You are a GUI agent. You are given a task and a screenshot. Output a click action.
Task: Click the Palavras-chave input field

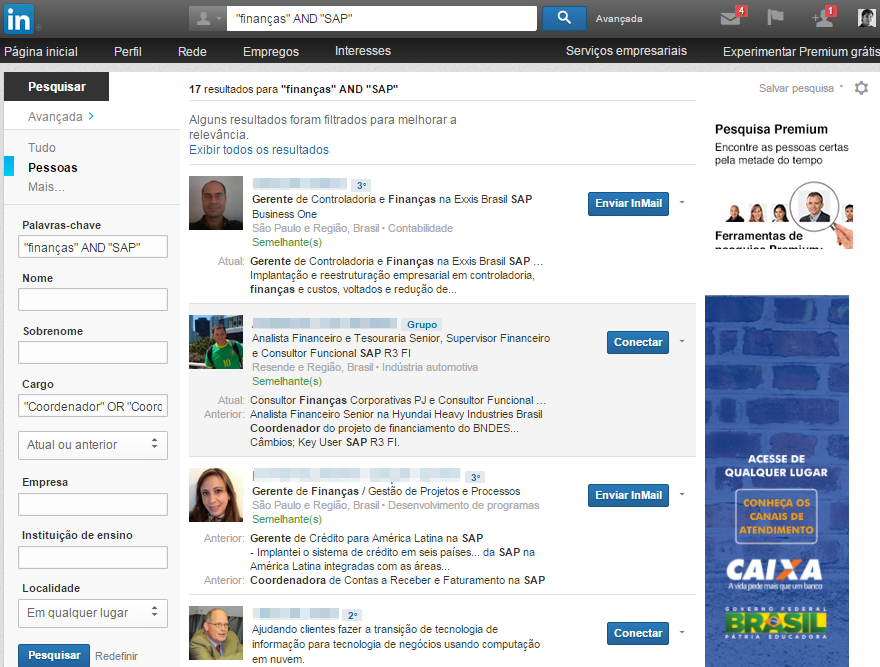pyautogui.click(x=93, y=246)
